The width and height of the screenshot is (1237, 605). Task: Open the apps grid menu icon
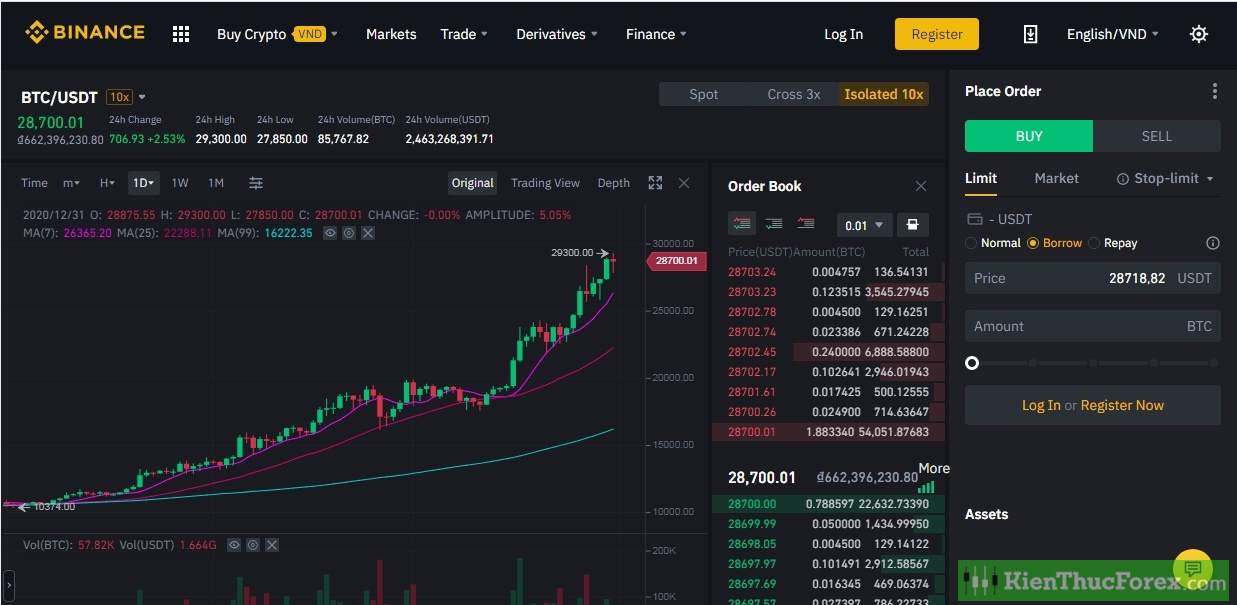pos(181,34)
